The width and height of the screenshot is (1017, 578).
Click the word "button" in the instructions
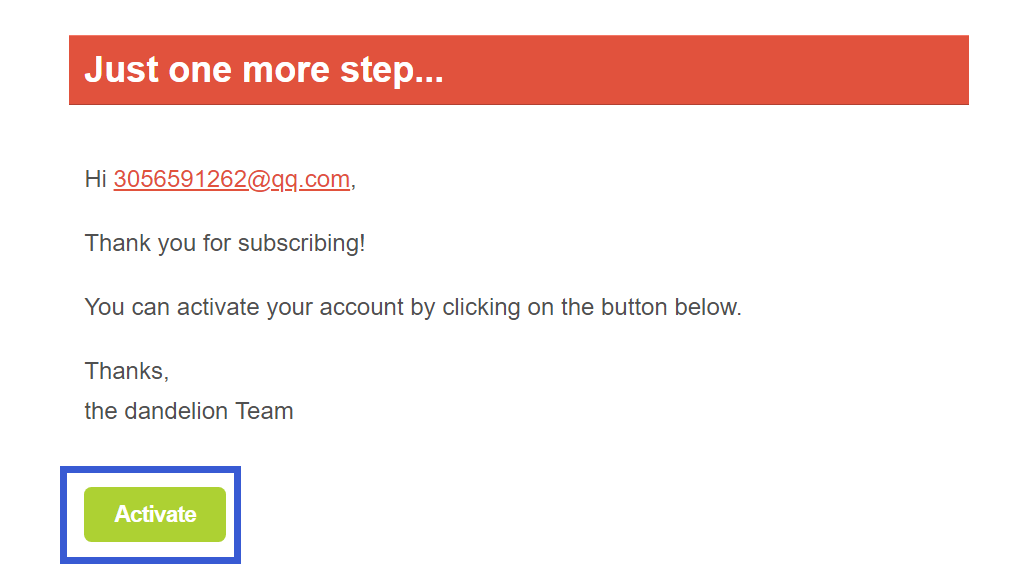pos(634,307)
